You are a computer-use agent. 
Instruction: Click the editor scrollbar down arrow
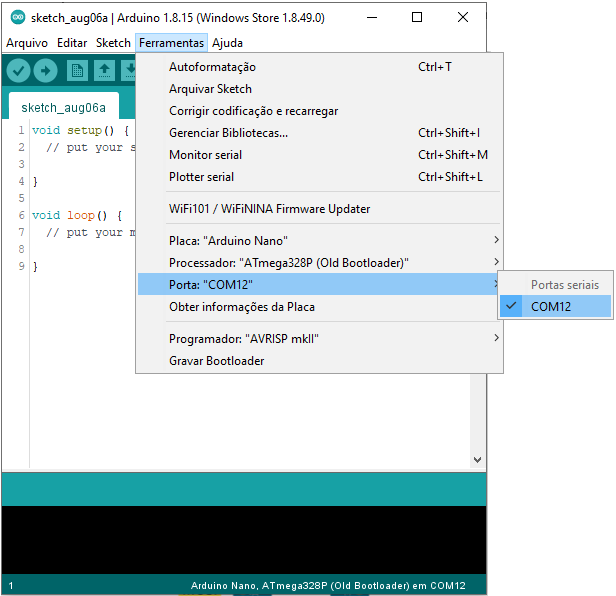tap(477, 459)
